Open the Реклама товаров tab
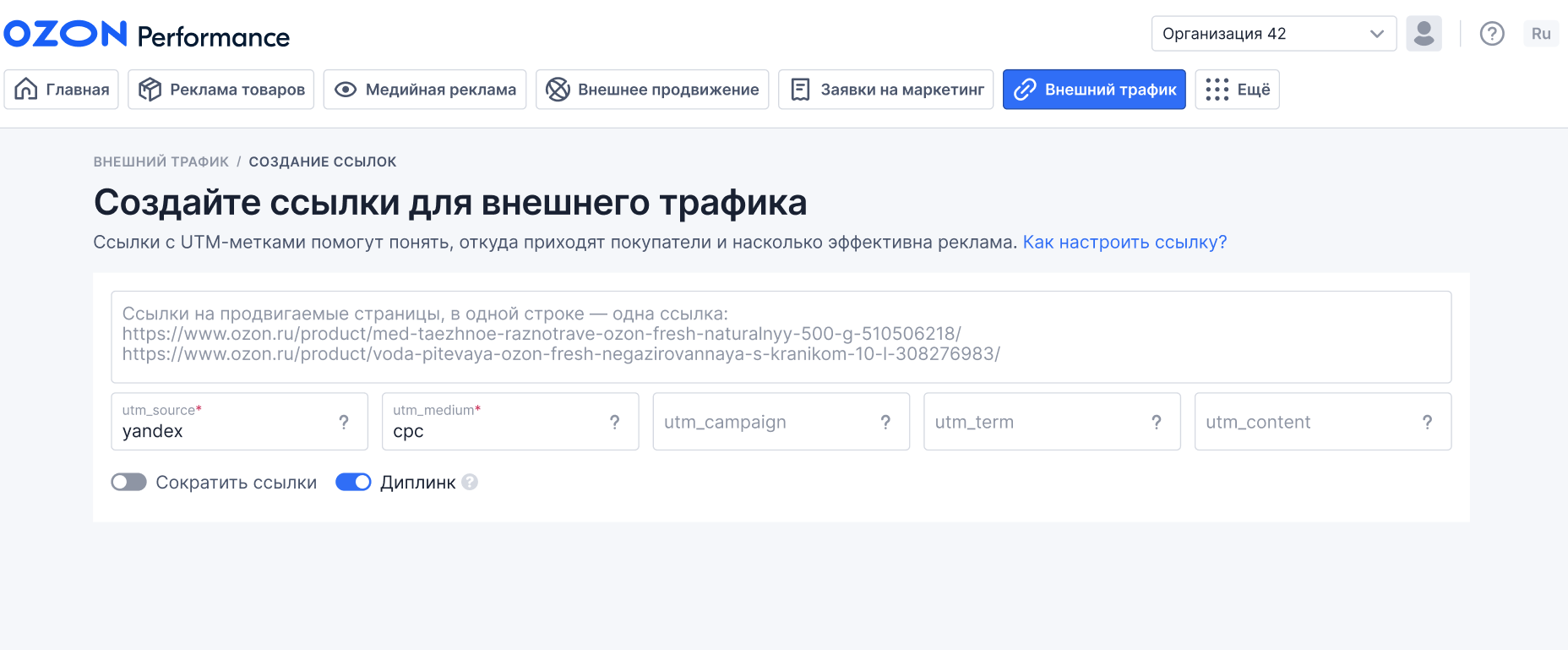This screenshot has height=650, width=1568. coord(221,90)
